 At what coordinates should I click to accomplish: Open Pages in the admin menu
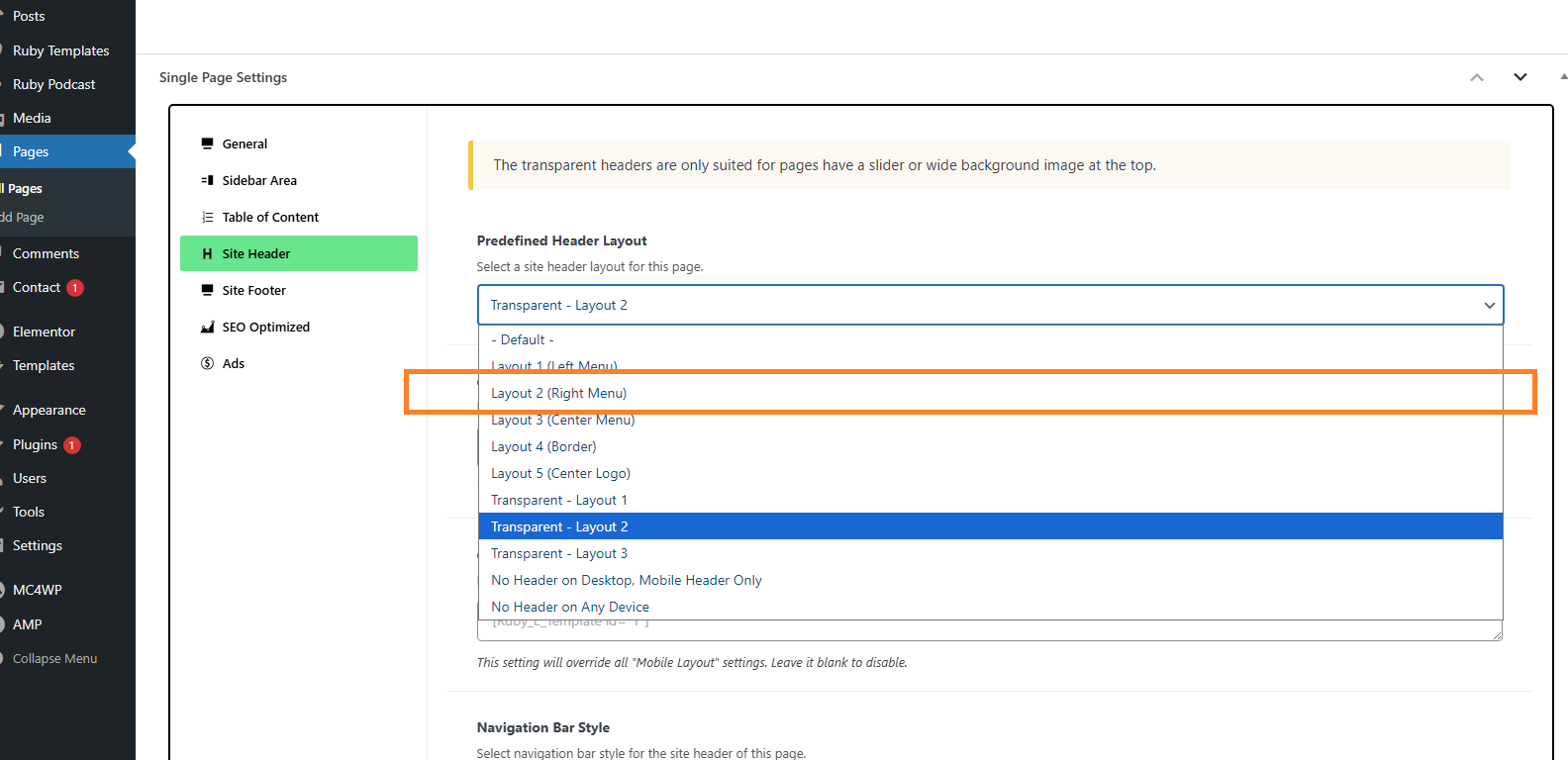(67, 151)
